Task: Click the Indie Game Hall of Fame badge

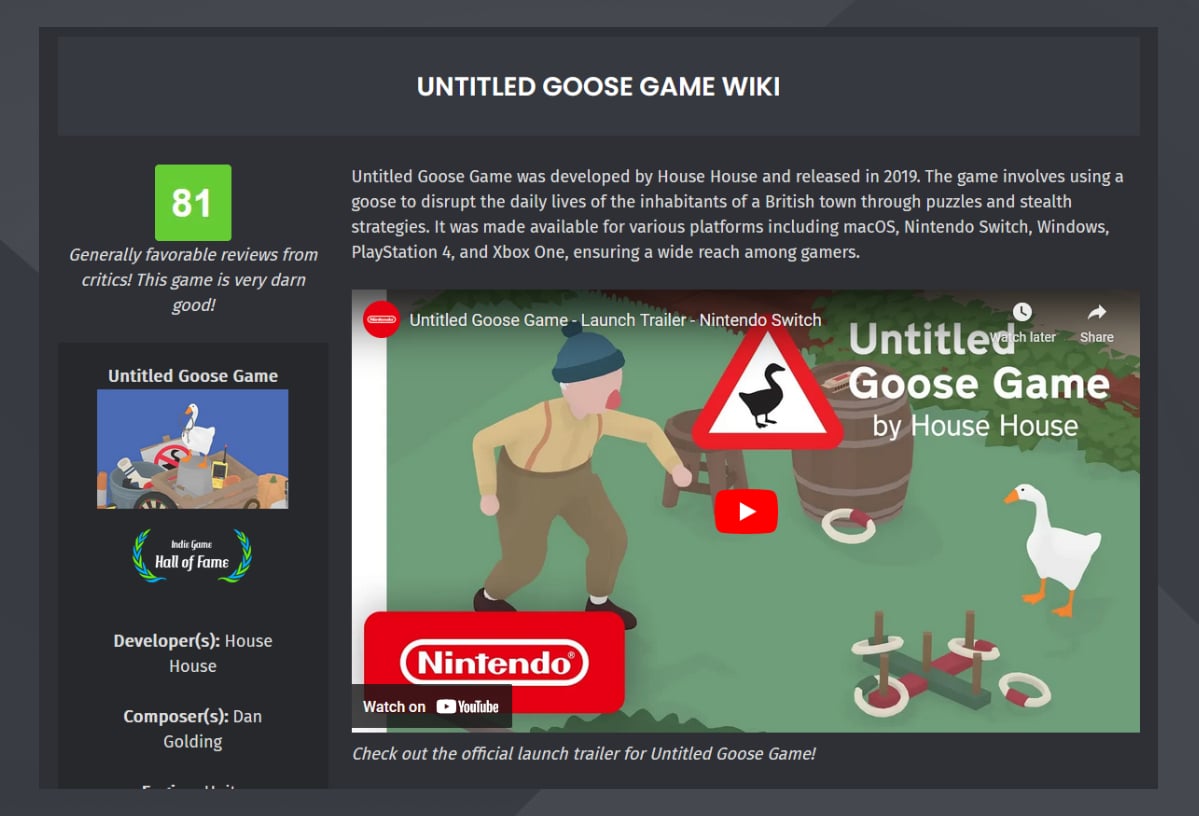Action: point(192,556)
